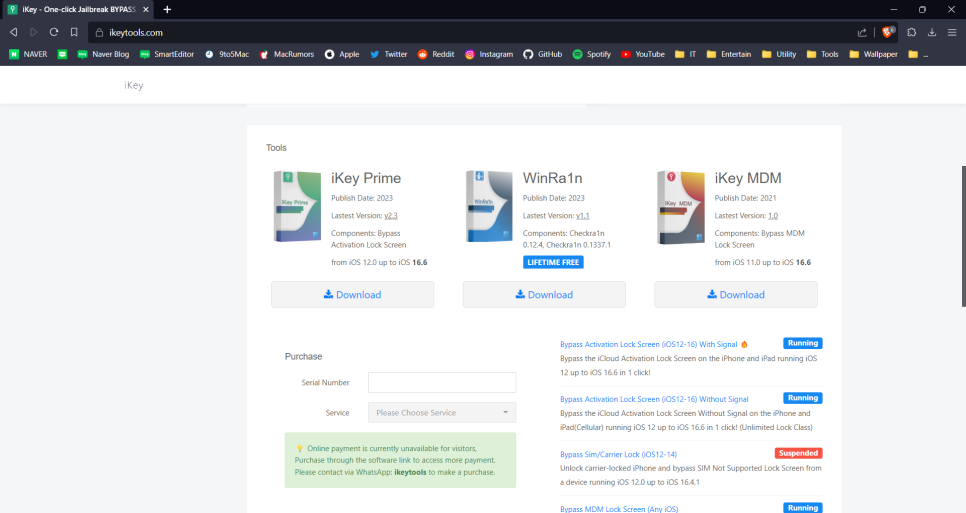This screenshot has width=966, height=513.
Task: Bookmark this page with bookmark icon
Action: 74,32
